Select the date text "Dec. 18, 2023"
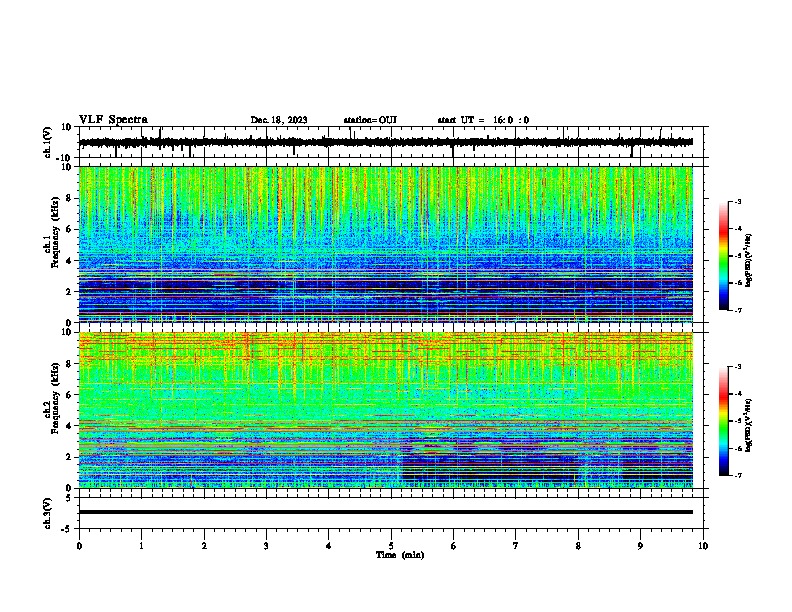Screen dimensions: 792x612 coord(279,120)
